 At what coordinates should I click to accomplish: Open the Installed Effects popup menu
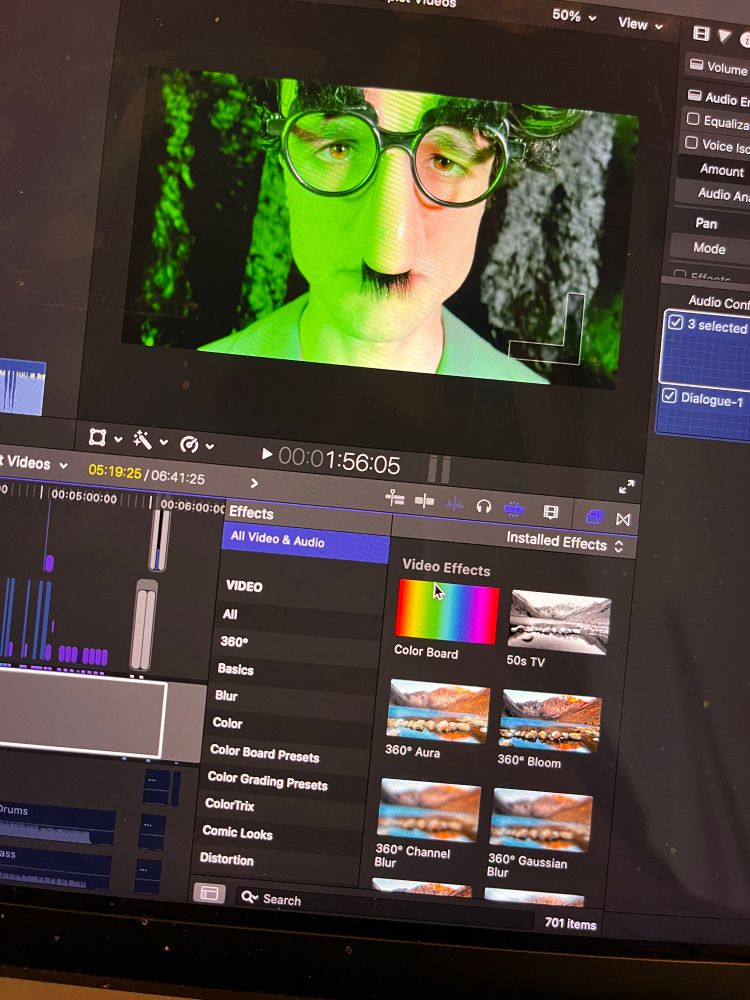[564, 543]
